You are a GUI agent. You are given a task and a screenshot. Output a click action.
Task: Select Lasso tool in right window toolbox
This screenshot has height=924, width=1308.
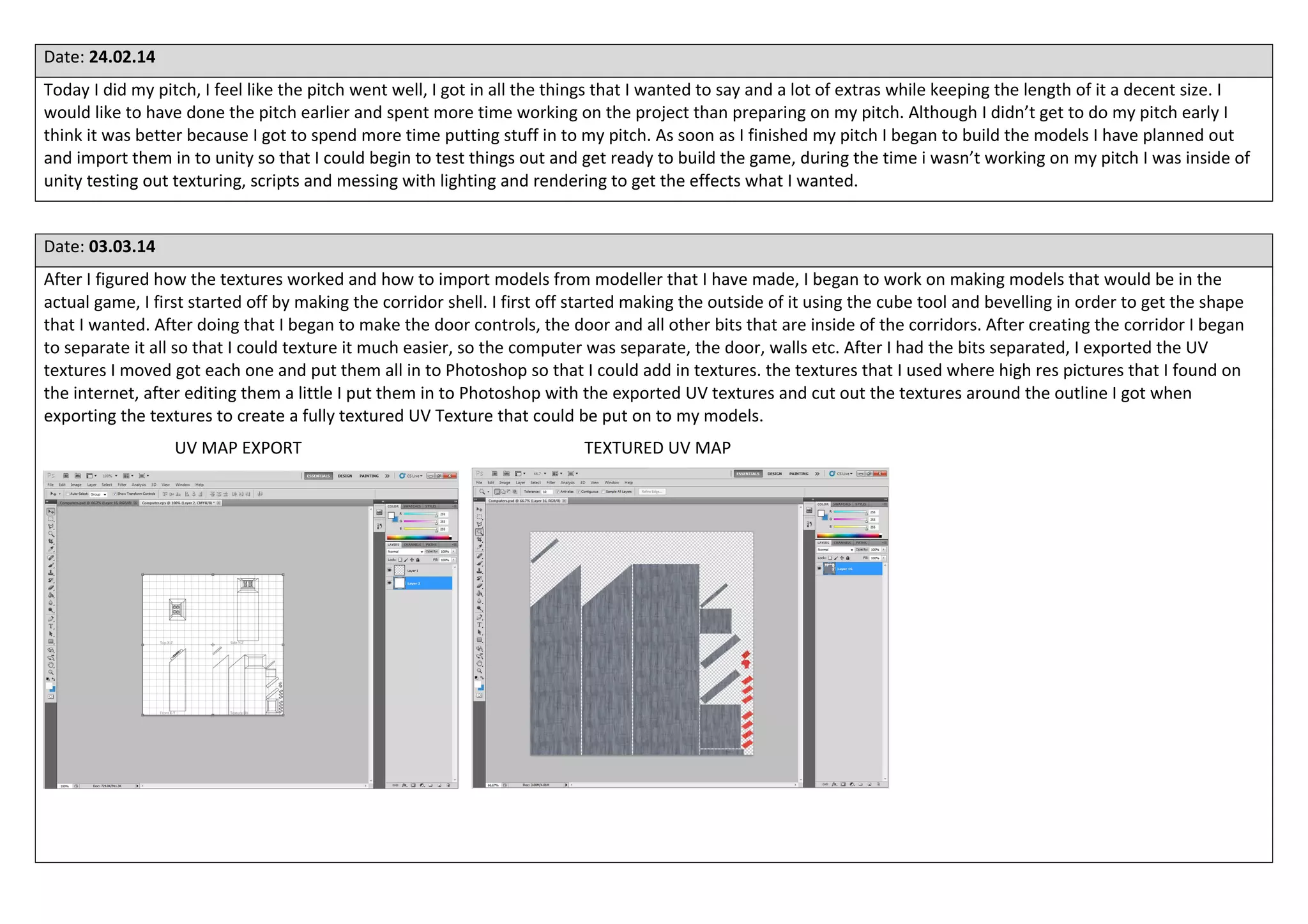tap(480, 524)
